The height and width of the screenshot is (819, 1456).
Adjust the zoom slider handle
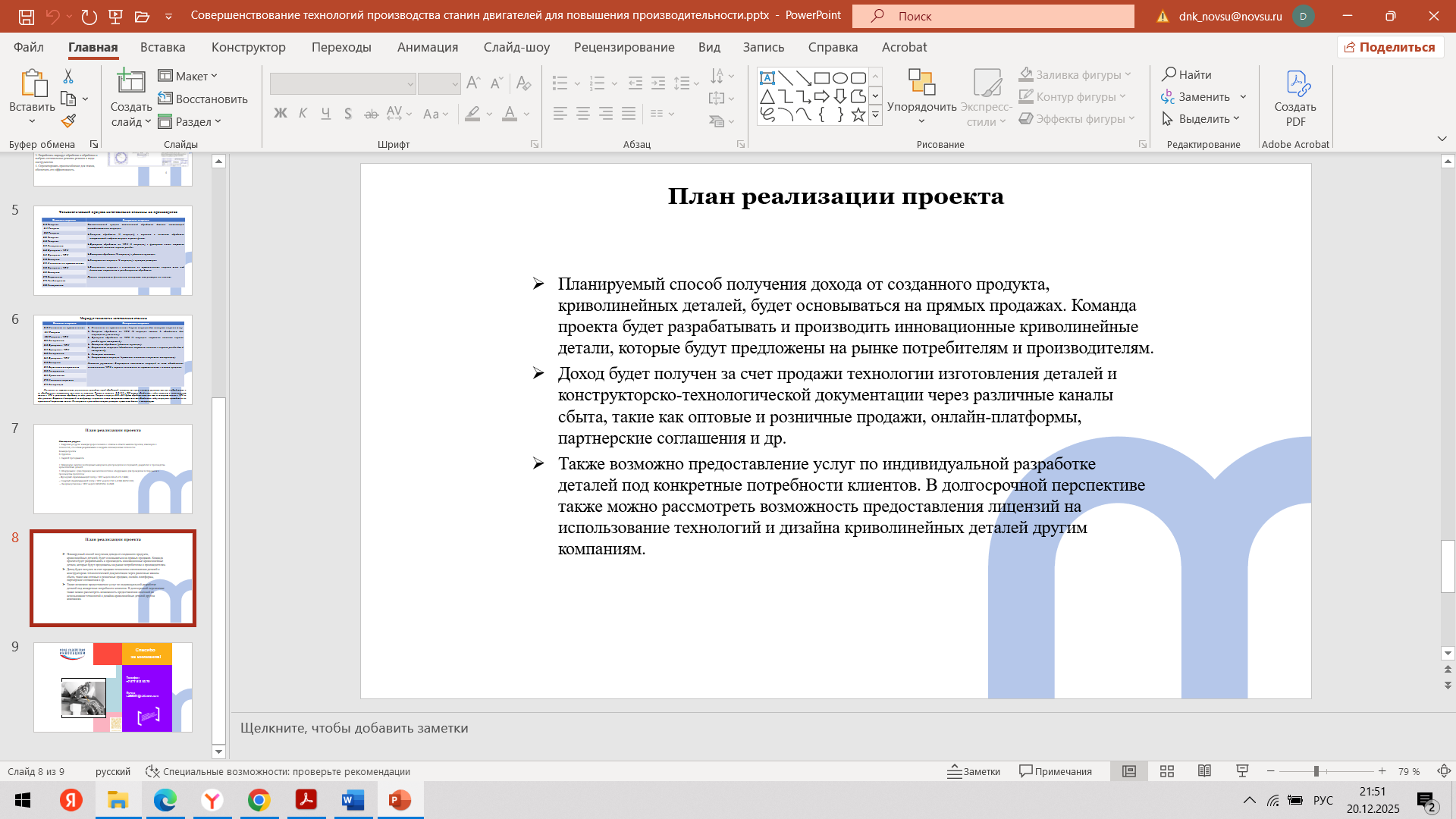click(x=1316, y=771)
